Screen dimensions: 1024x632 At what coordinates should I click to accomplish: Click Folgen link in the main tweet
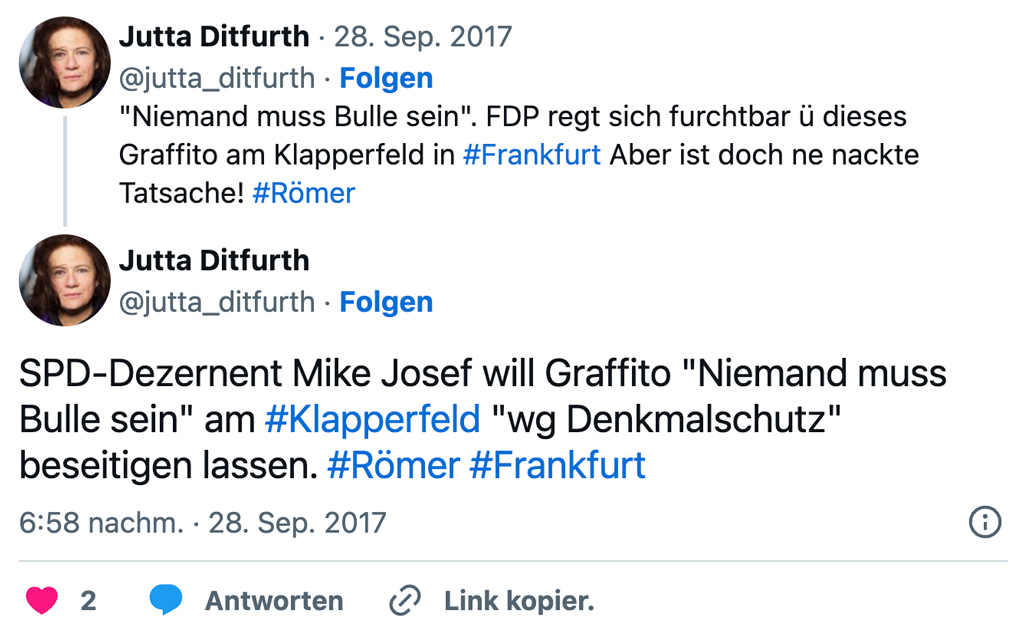point(386,302)
